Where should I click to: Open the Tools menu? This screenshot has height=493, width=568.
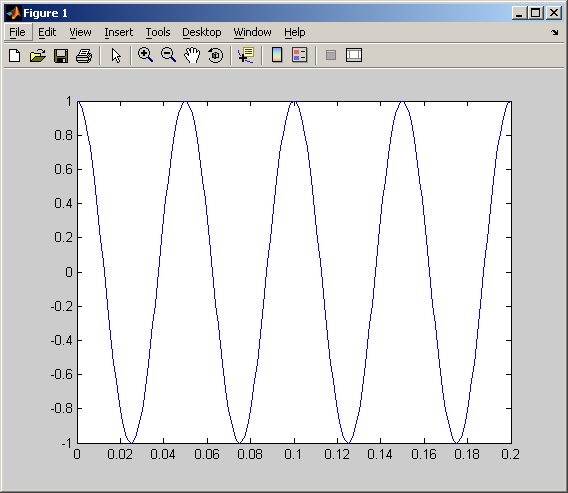click(x=158, y=32)
